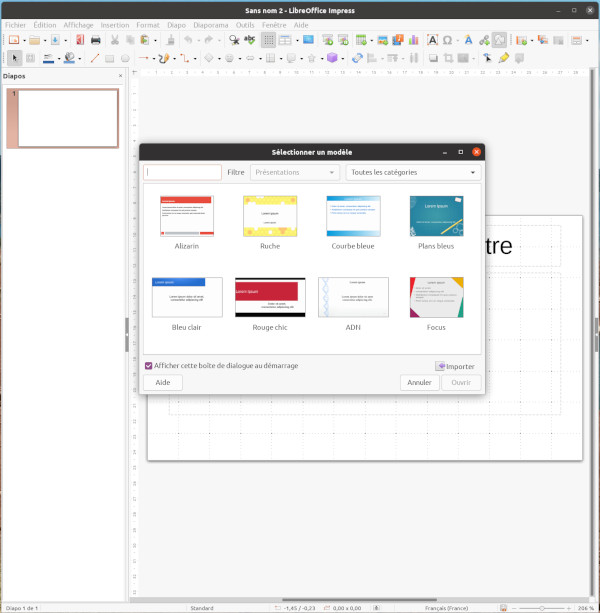Insert special character omega icon
This screenshot has width=600, height=613.
[x=448, y=40]
